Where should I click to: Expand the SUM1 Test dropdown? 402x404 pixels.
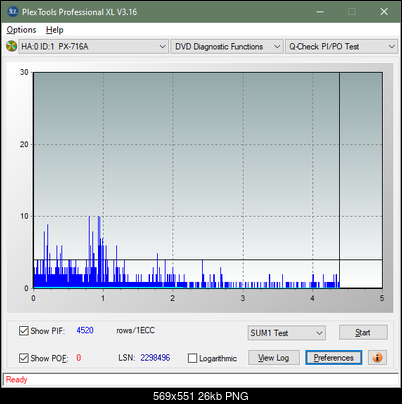287,333
